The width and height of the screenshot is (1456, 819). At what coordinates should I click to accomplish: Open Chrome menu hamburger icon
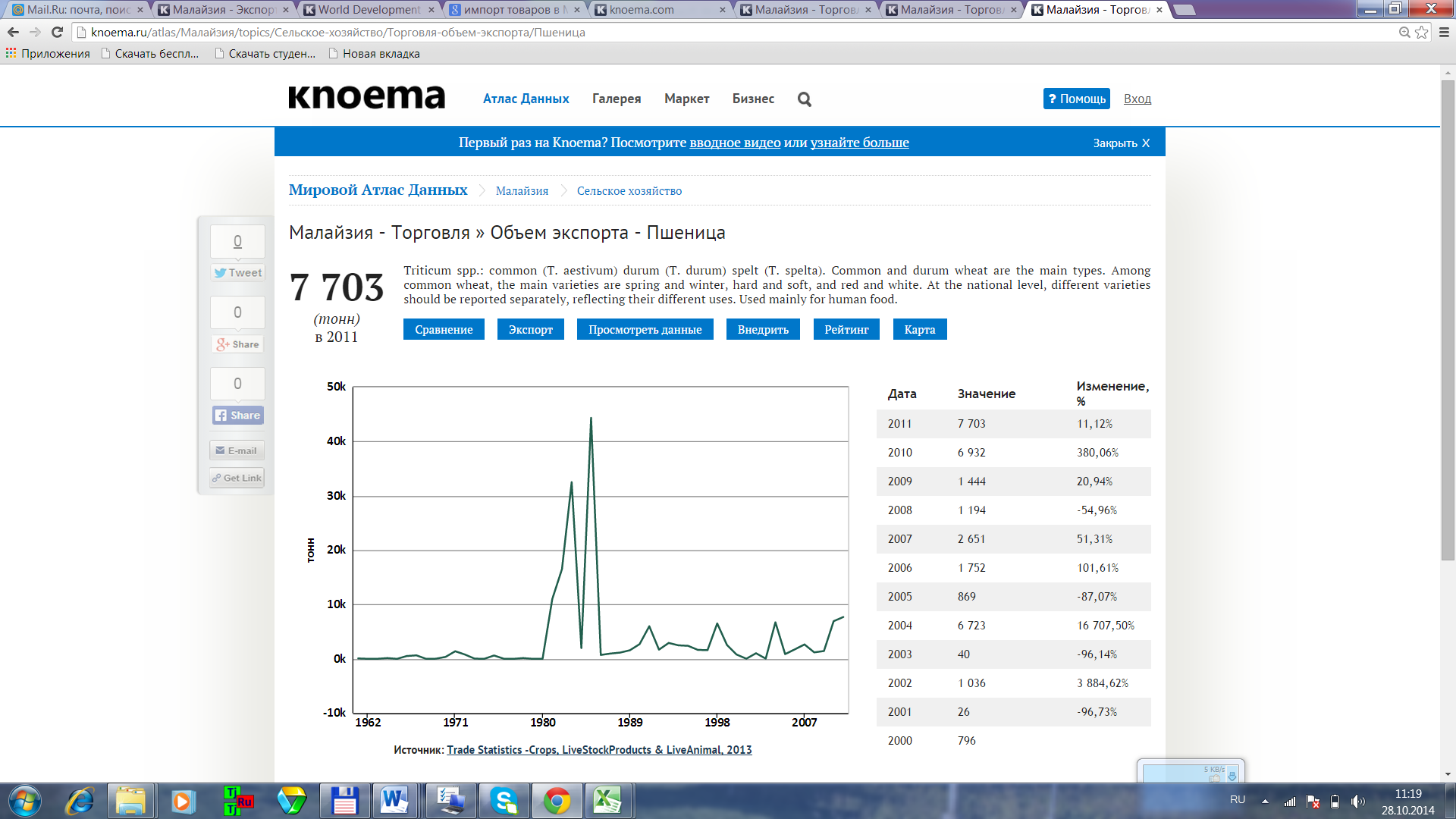(1444, 32)
